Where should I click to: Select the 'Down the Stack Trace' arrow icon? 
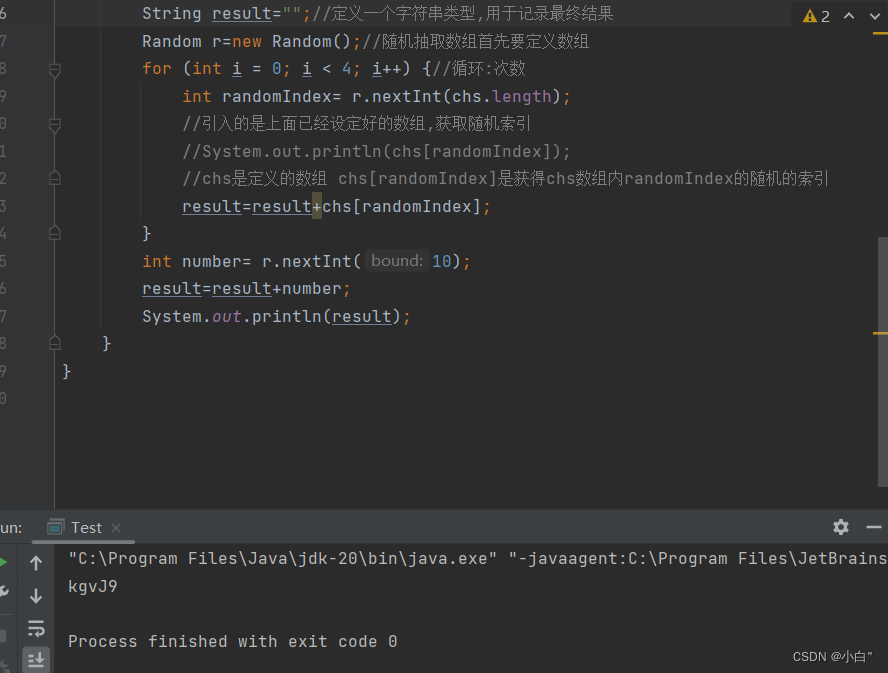click(x=36, y=592)
